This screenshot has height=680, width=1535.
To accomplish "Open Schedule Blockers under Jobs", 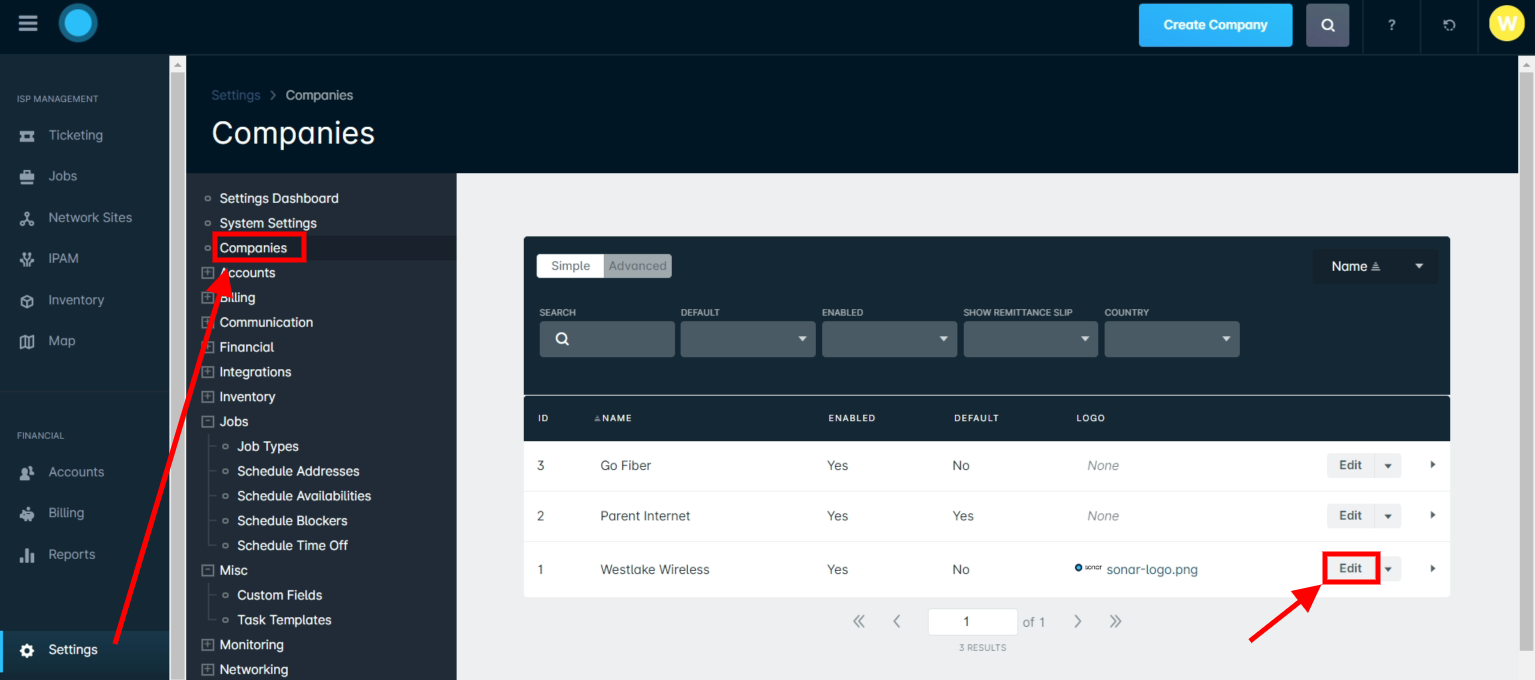I will pyautogui.click(x=292, y=521).
